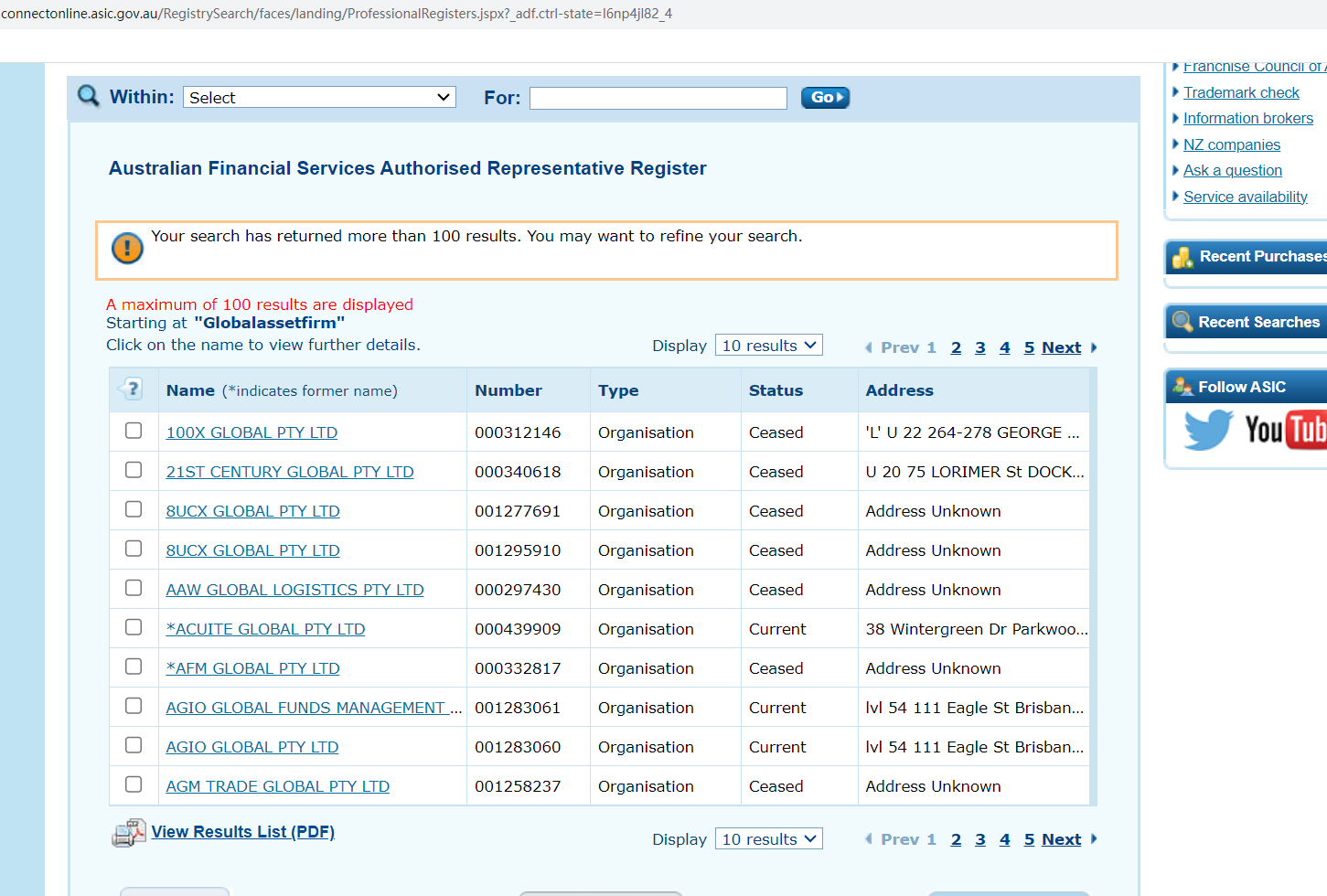Viewport: 1327px width, 896px height.
Task: Click the PDF printer icon beside View Results List
Action: tap(128, 833)
